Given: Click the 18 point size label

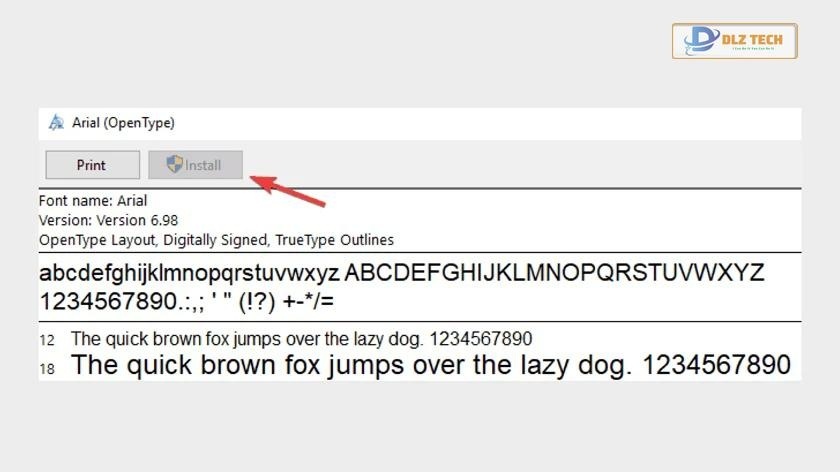Looking at the screenshot, I should tap(47, 369).
